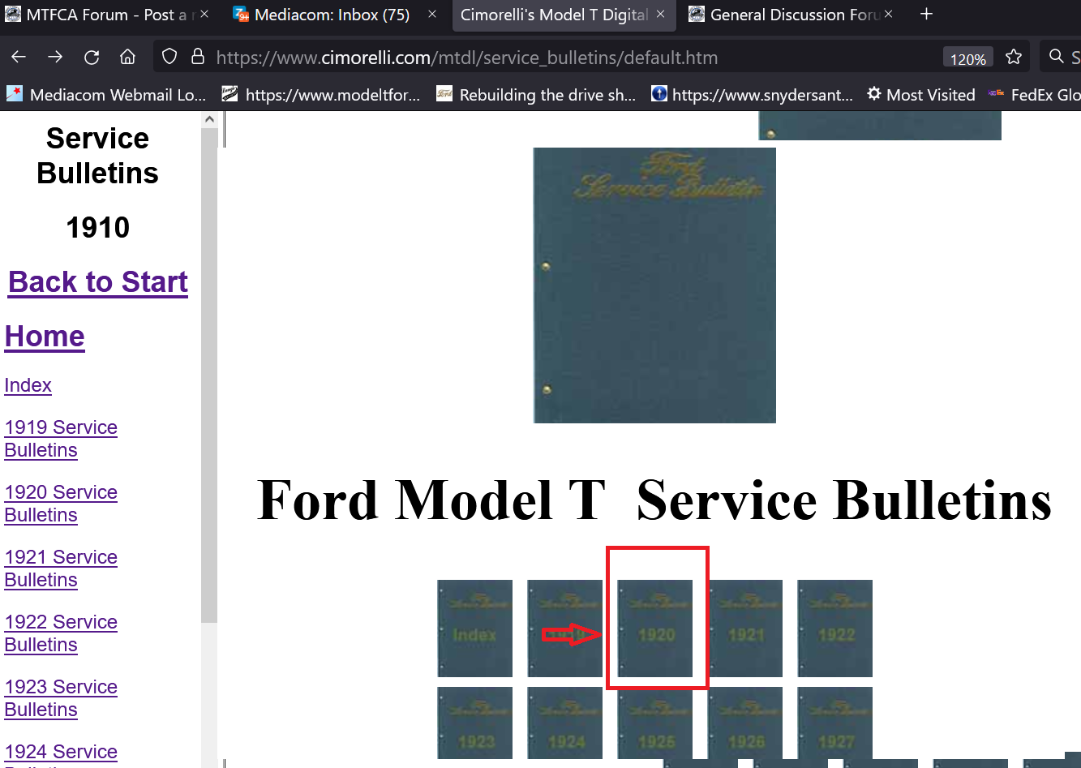The width and height of the screenshot is (1081, 768).
Task: Click the browser Back arrow button
Action: point(18,57)
